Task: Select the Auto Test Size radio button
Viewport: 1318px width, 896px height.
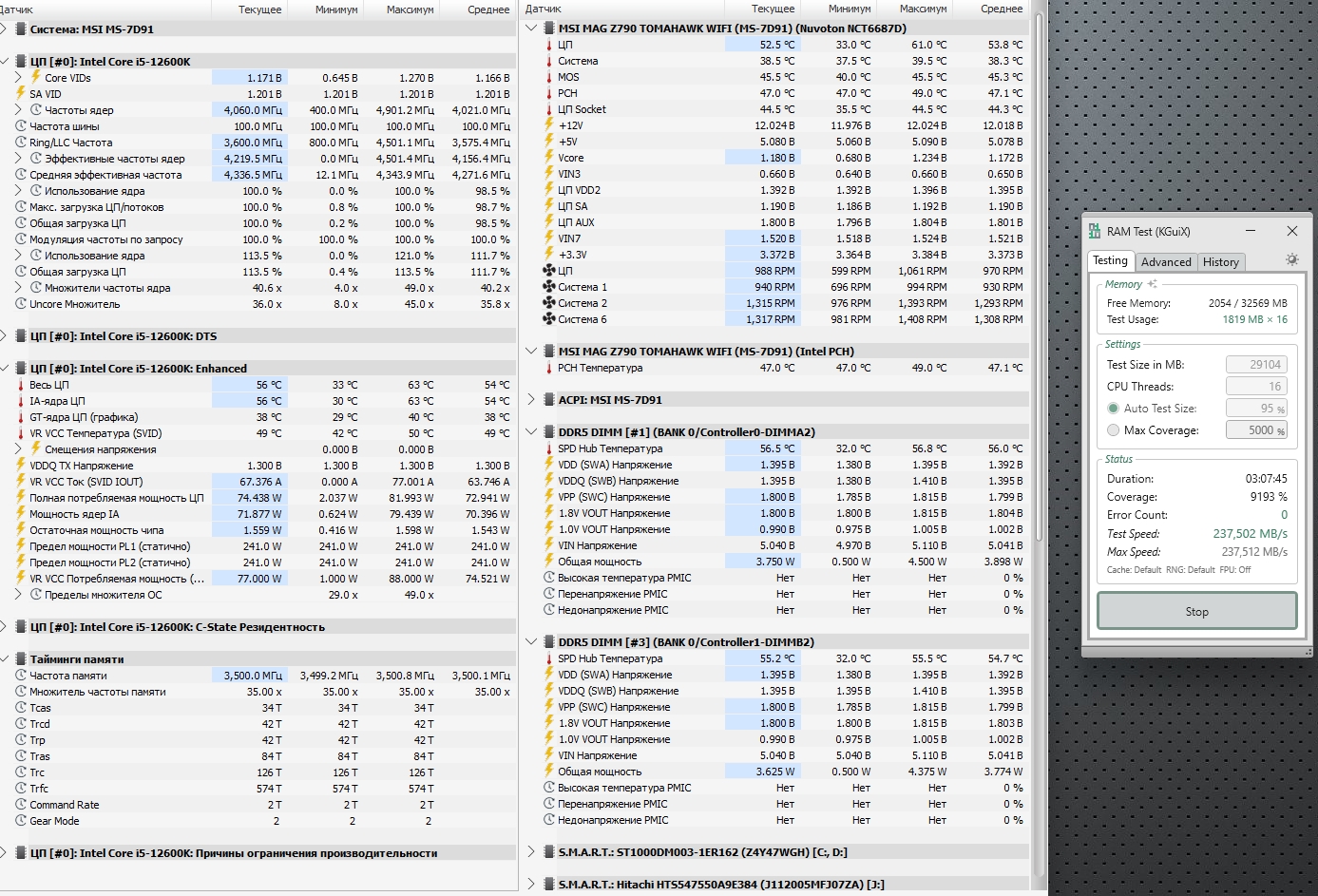Action: click(1113, 408)
